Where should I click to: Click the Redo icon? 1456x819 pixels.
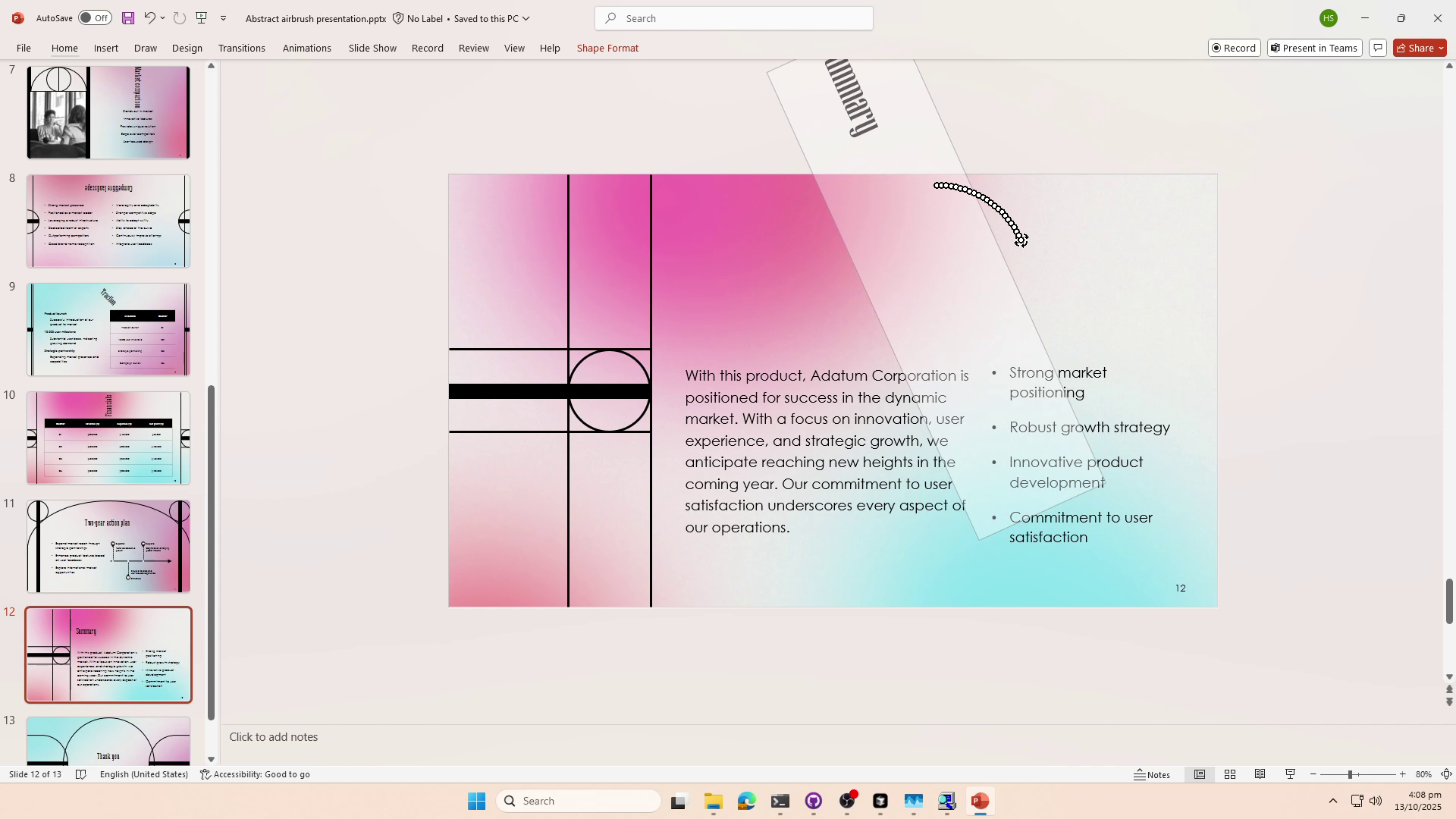pos(180,17)
